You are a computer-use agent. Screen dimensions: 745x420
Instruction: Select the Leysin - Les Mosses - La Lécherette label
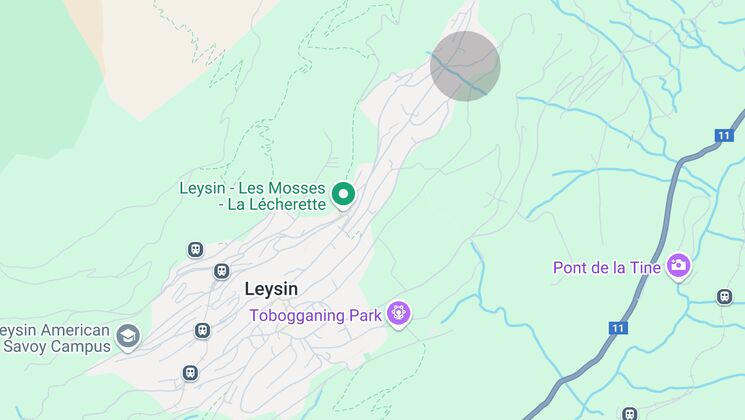click(253, 196)
